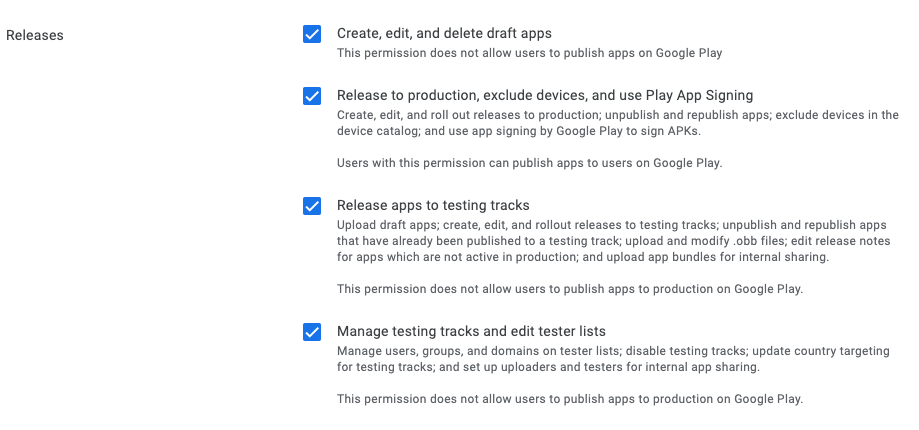Click the 'Release apps to testing tracks' label
The height and width of the screenshot is (430, 919).
(433, 206)
